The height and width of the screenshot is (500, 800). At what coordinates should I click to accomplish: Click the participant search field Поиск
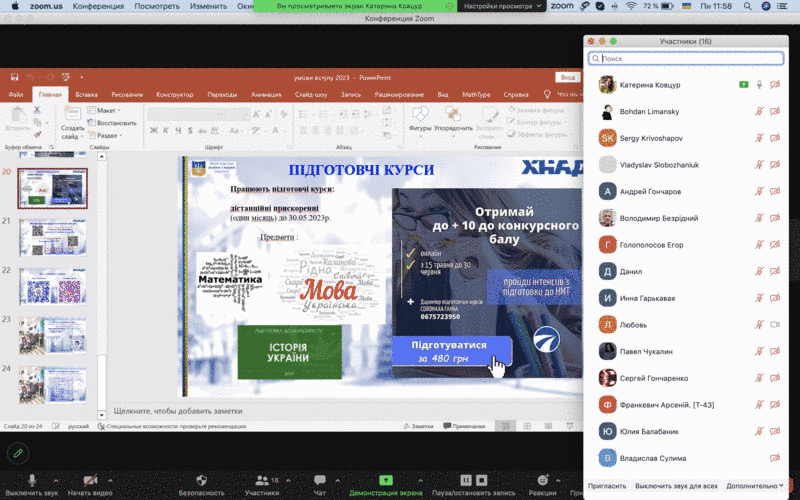(x=686, y=58)
